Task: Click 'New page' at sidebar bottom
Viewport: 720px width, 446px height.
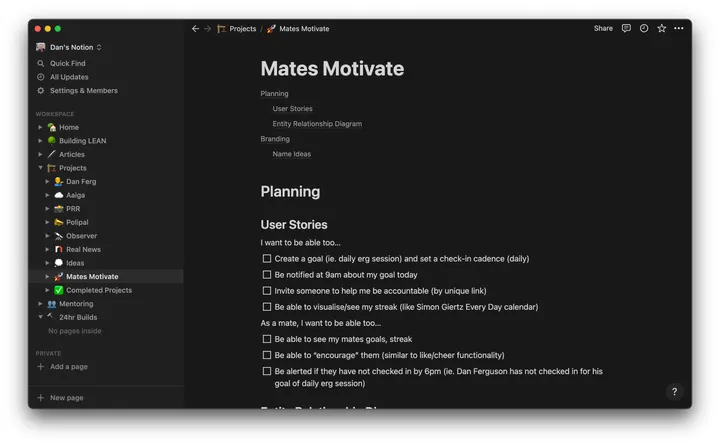Action: coord(66,398)
